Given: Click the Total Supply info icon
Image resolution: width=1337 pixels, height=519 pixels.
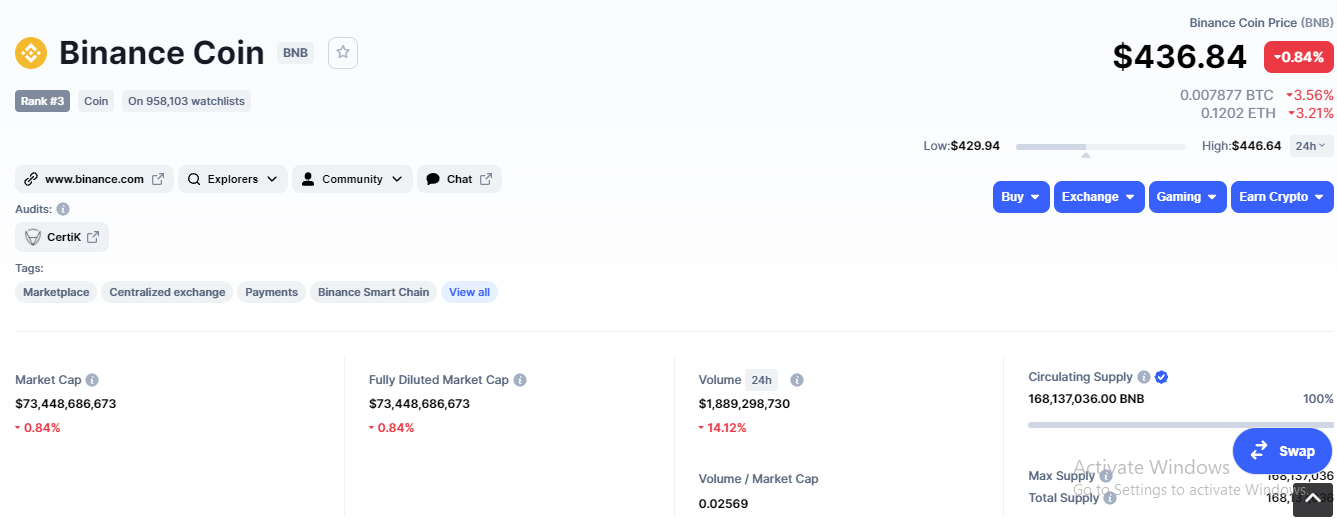Looking at the screenshot, I should (x=1110, y=498).
